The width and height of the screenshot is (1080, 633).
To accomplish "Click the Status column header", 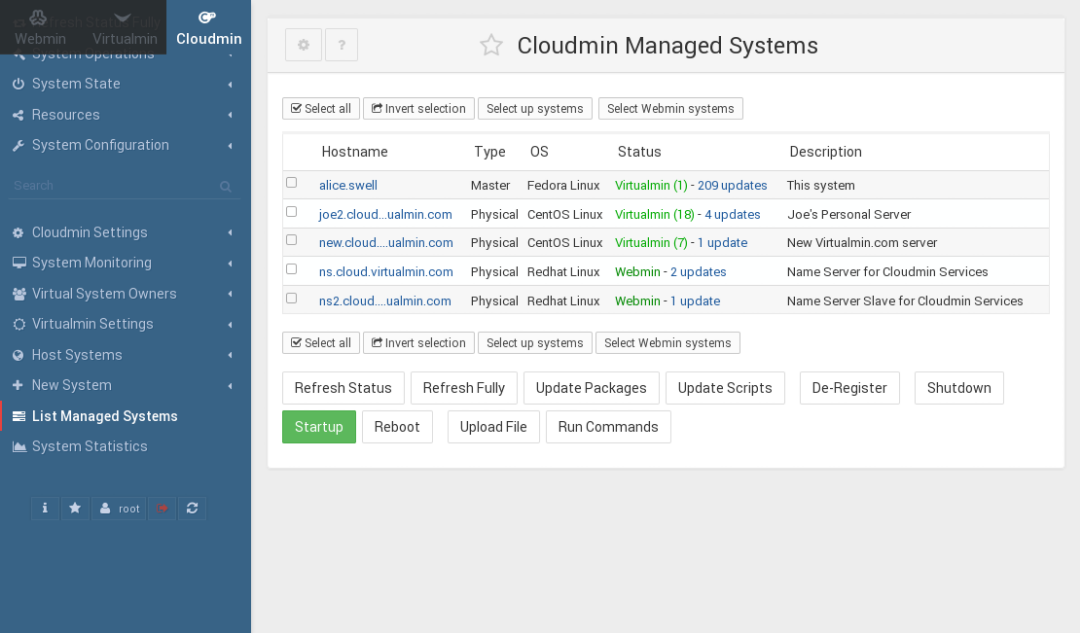I will (x=639, y=152).
